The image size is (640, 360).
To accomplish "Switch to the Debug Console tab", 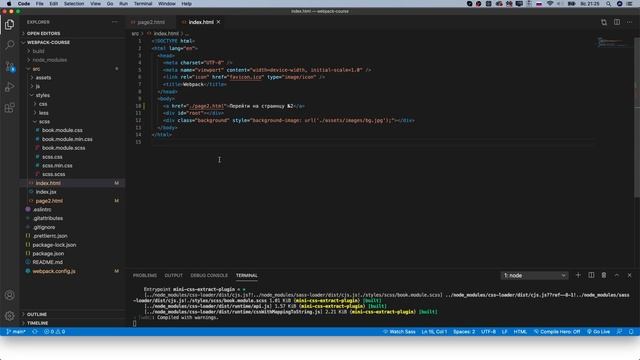I will [x=209, y=276].
